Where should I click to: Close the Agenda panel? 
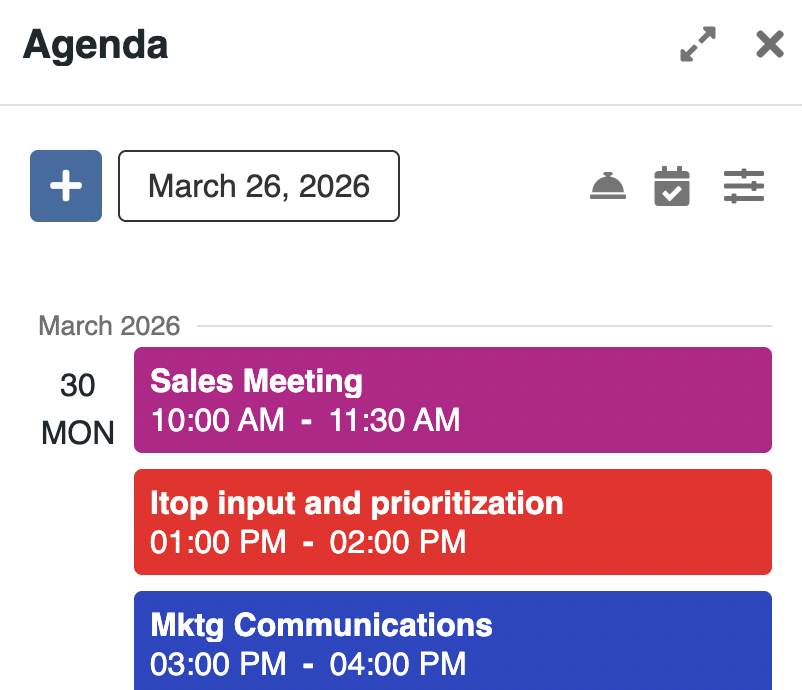tap(769, 45)
